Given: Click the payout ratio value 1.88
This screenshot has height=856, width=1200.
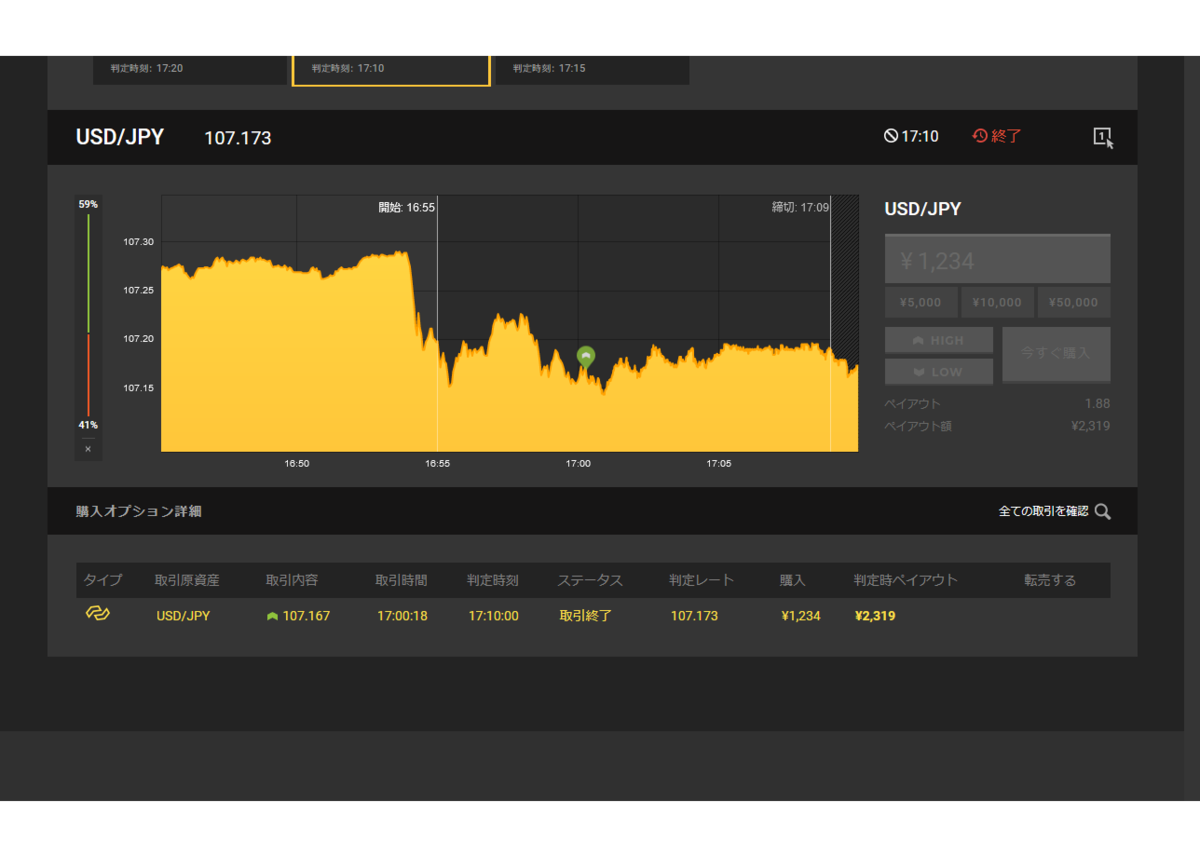Looking at the screenshot, I should pyautogui.click(x=1097, y=403).
